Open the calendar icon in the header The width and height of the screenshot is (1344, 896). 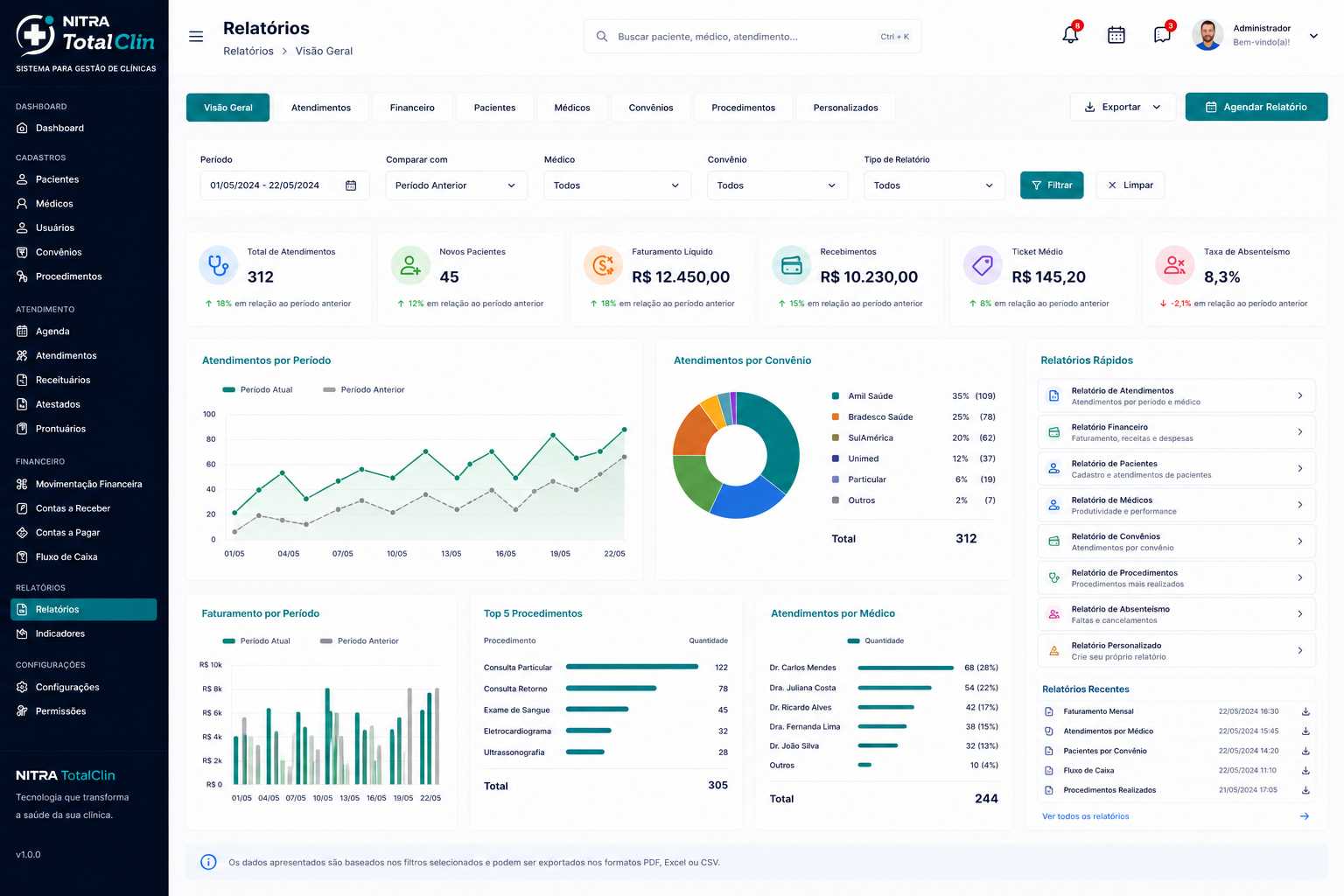click(x=1116, y=35)
